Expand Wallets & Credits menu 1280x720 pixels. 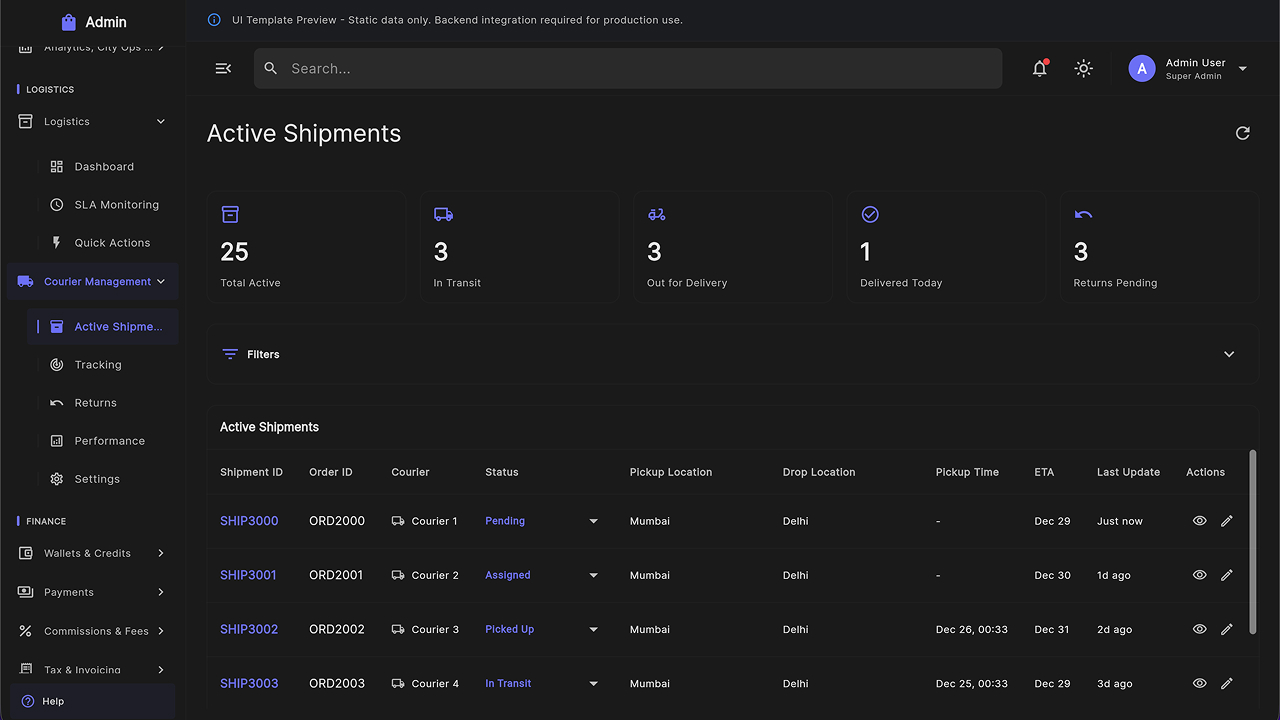click(92, 553)
